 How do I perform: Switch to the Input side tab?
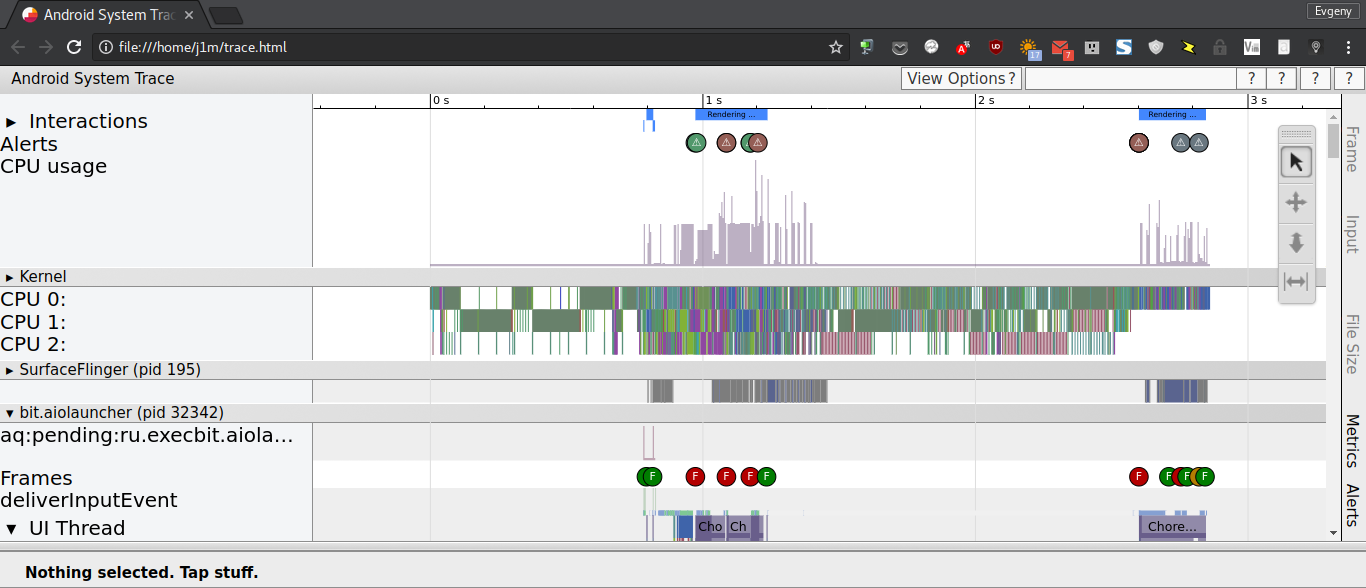(1352, 235)
